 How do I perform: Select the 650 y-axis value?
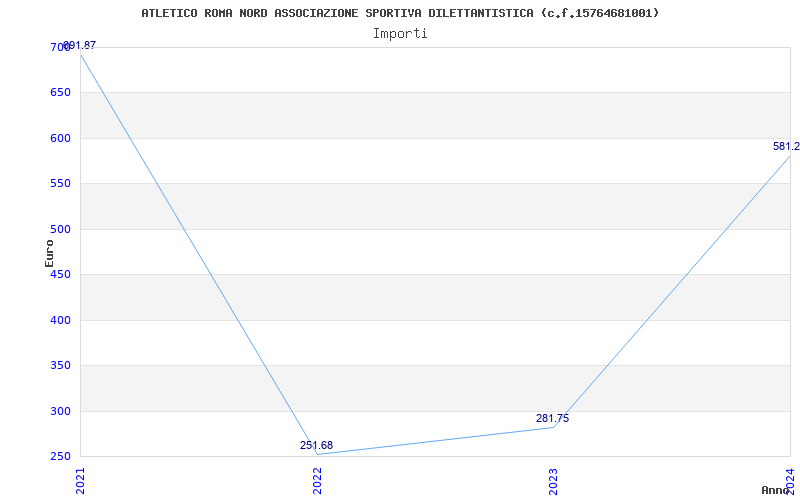point(60,93)
